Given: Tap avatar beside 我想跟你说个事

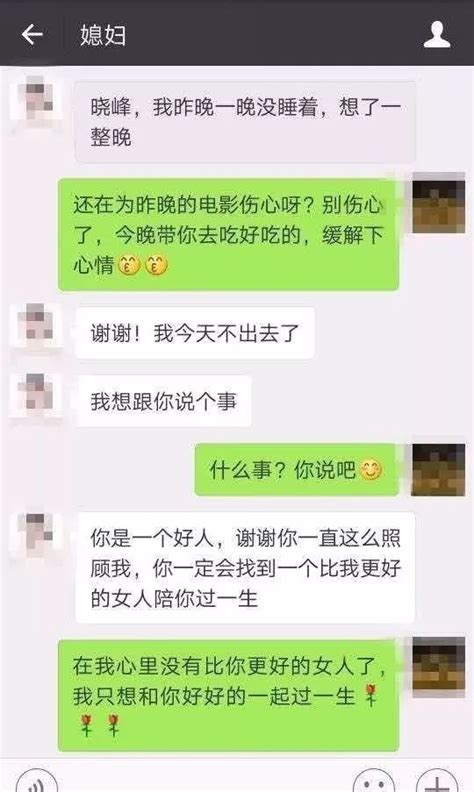Looking at the screenshot, I should click(x=36, y=395).
